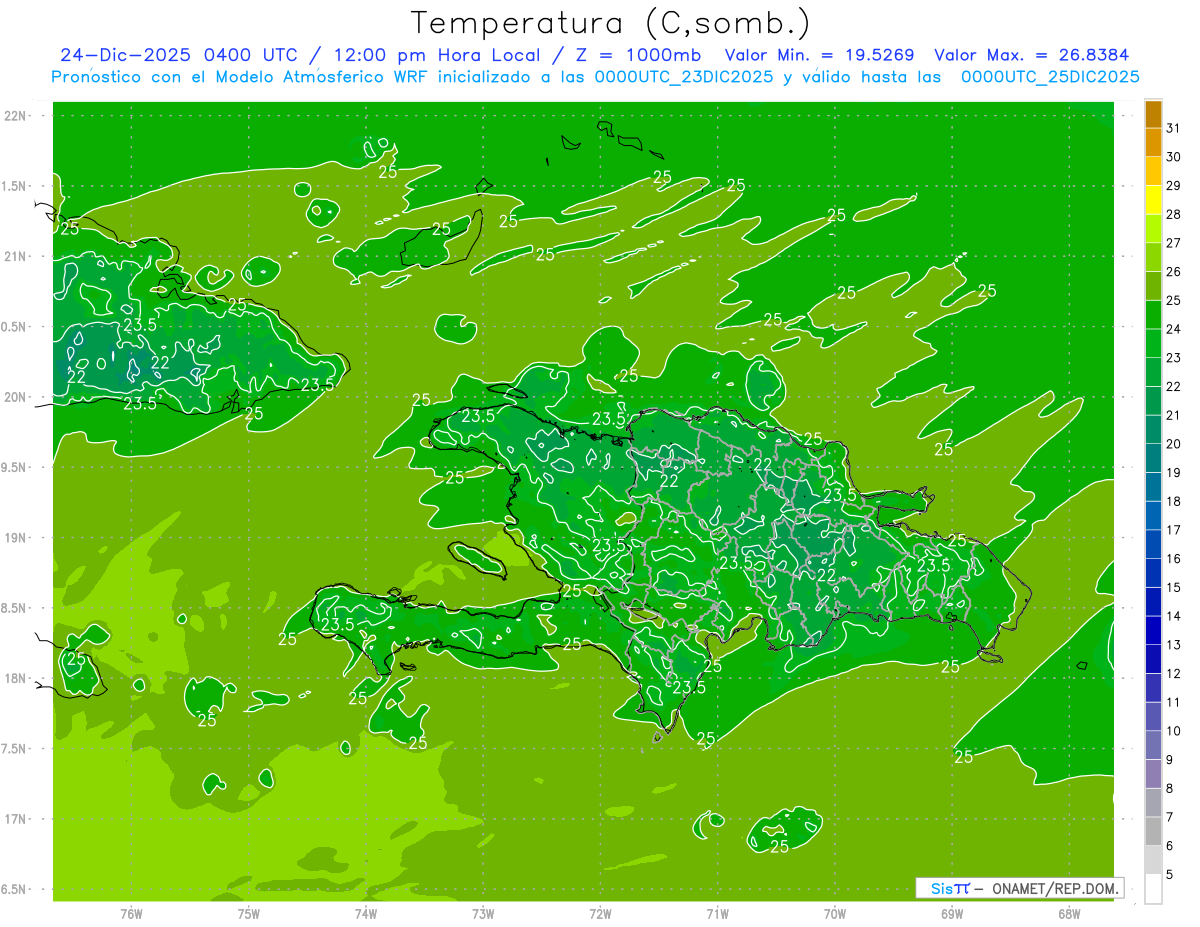Click the "68W" longitude label
Screen dimensions: 1200x927
coord(1069,913)
